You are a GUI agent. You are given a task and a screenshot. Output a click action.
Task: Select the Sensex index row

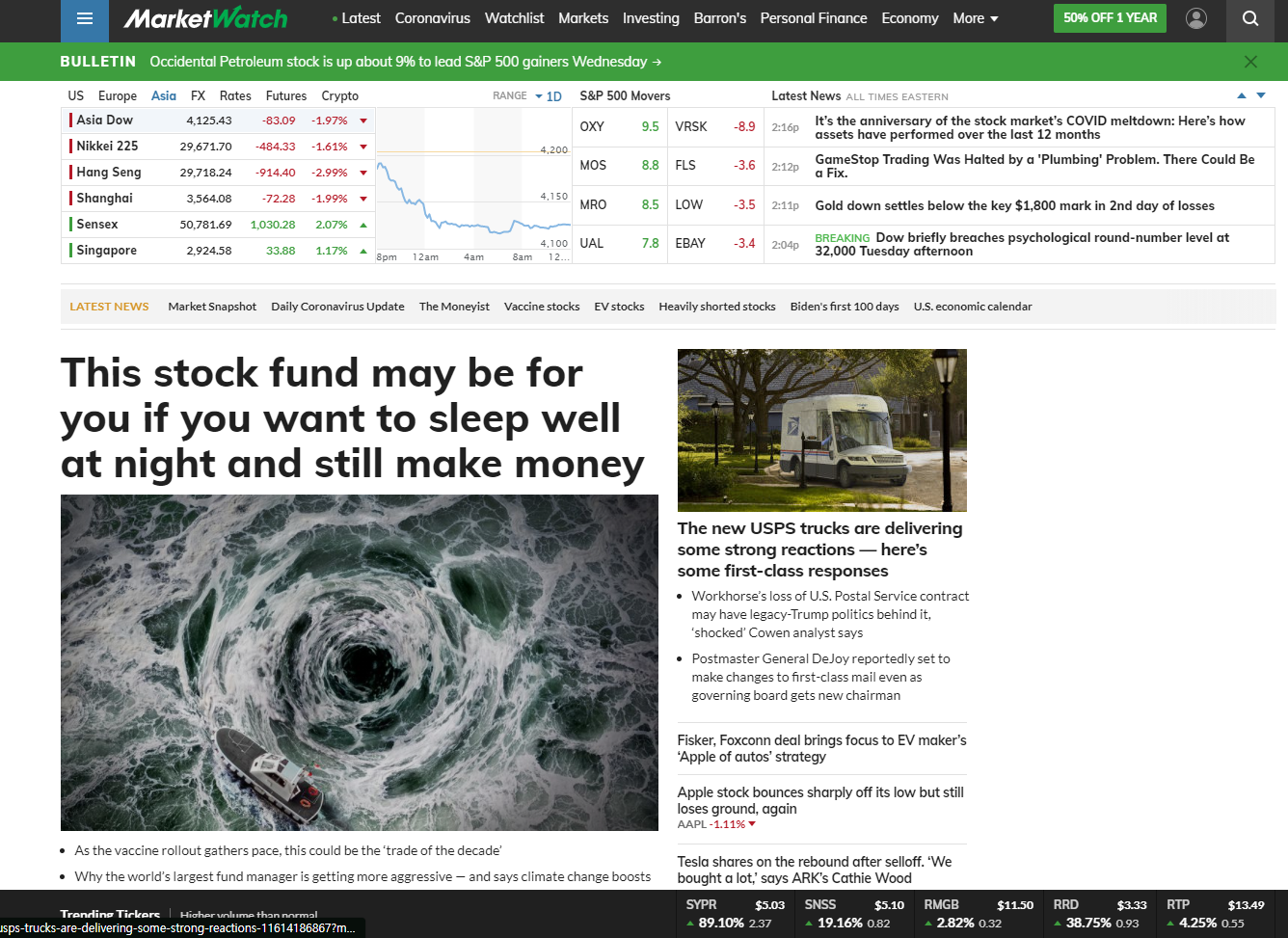(x=218, y=225)
